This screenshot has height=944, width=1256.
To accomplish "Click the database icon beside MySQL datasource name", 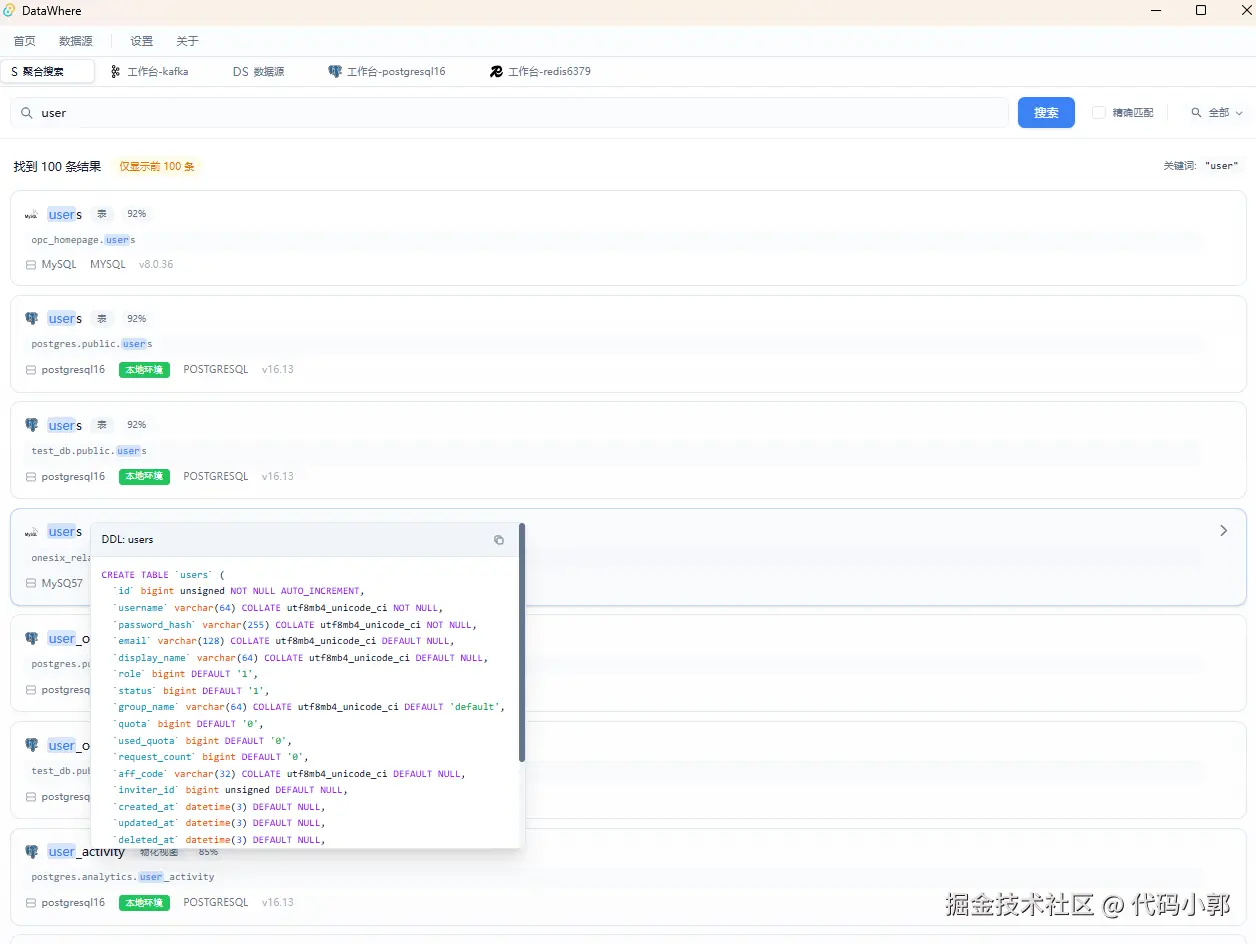I will tap(31, 265).
